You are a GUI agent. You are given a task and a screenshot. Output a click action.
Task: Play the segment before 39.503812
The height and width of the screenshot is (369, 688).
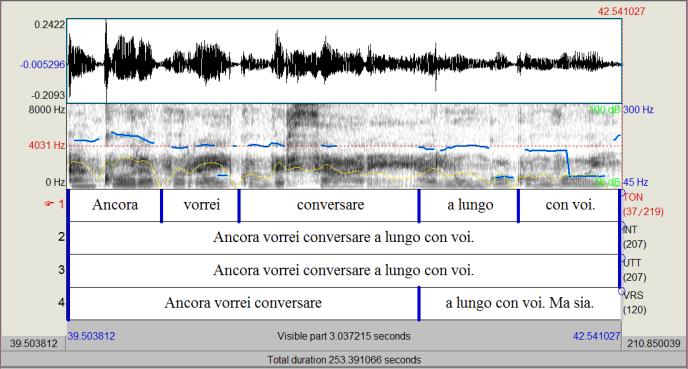pyautogui.click(x=34, y=343)
